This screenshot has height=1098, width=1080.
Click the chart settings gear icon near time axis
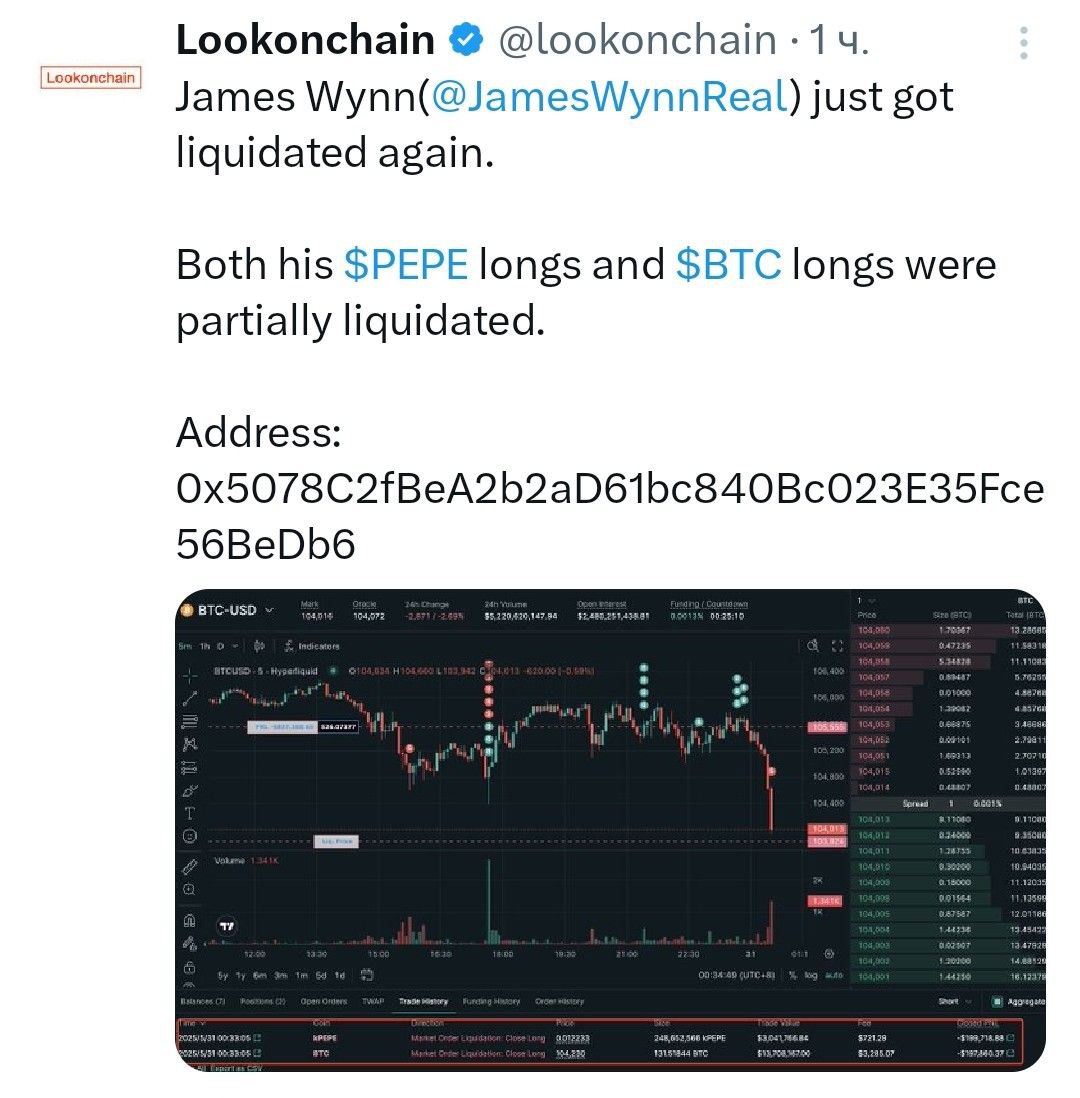[x=829, y=954]
